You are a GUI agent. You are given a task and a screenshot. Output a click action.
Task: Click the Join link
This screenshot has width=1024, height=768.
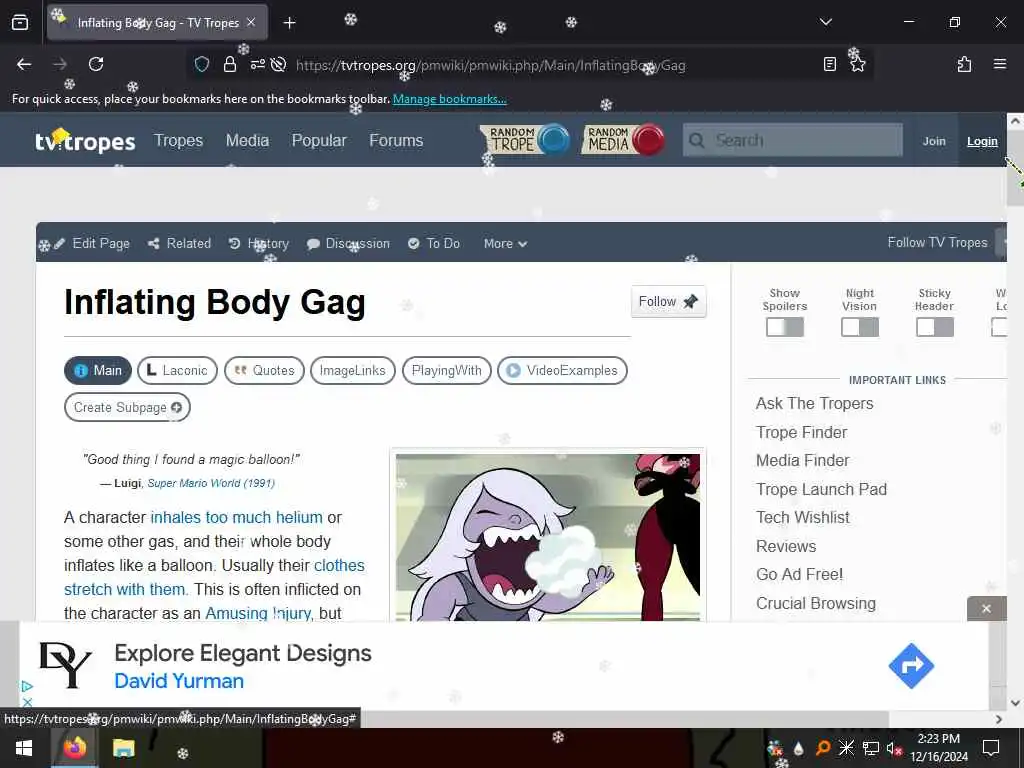(x=934, y=141)
